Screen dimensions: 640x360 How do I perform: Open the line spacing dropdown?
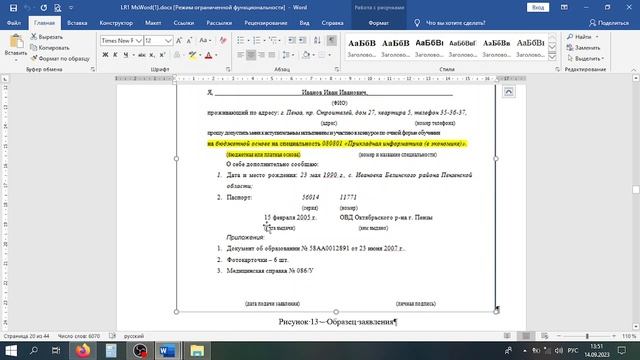pyautogui.click(x=293, y=55)
